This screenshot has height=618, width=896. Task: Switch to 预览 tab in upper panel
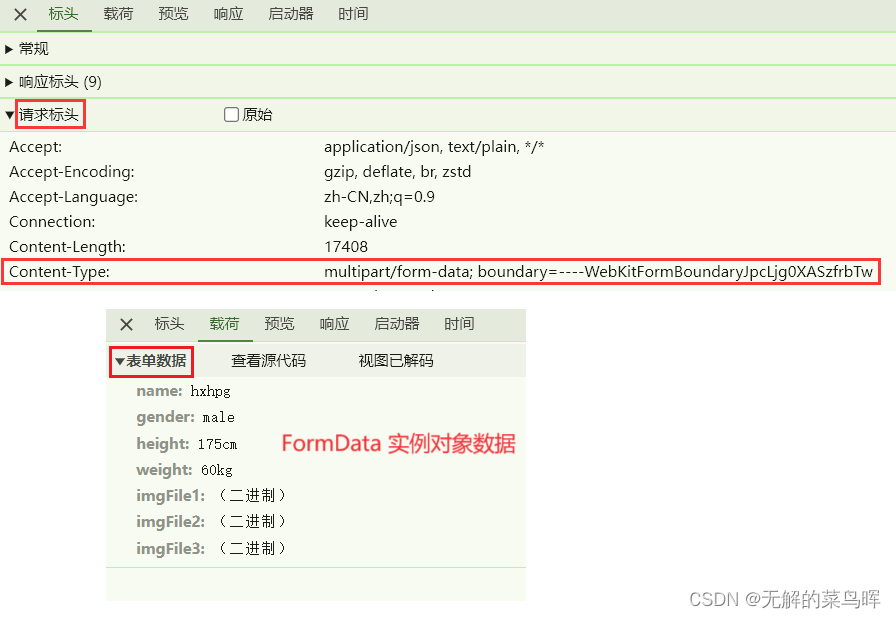click(173, 14)
